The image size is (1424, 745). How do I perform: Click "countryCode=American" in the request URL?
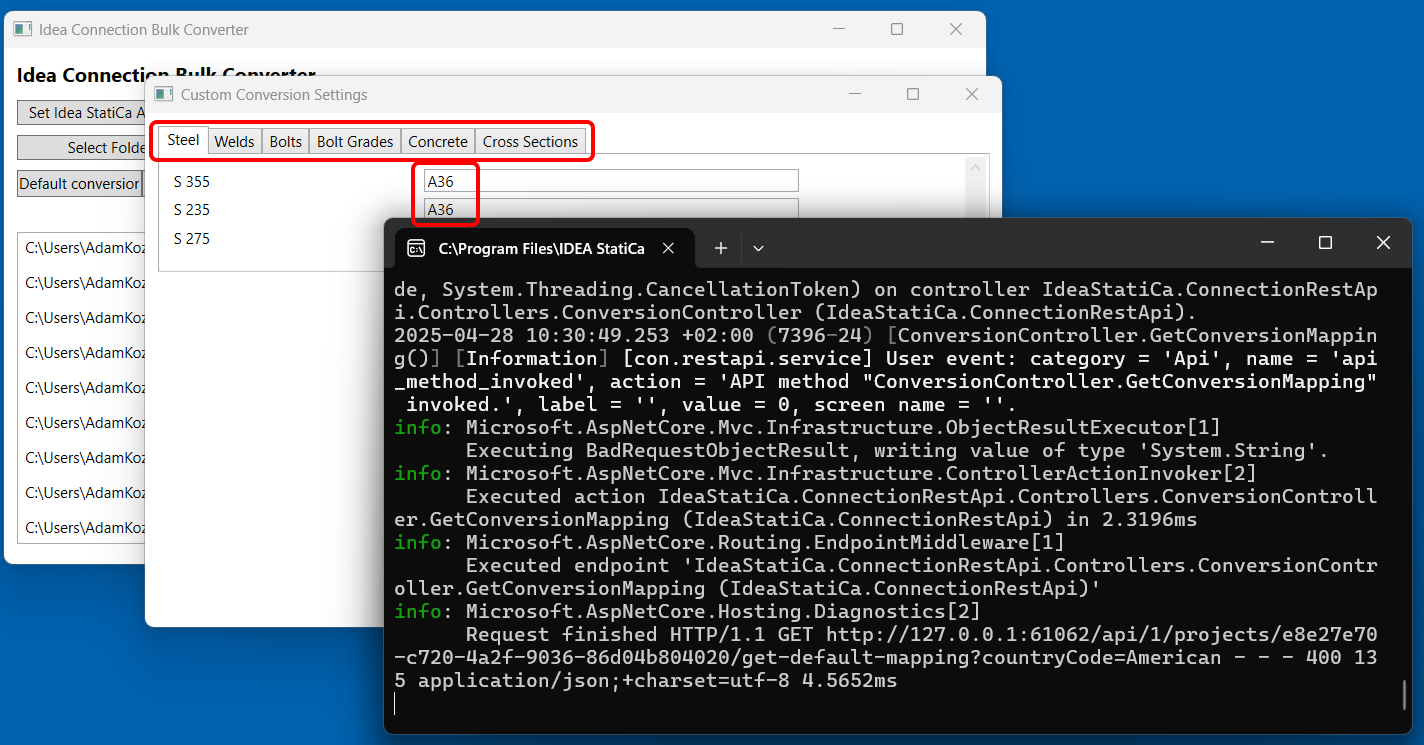[x=1102, y=658]
